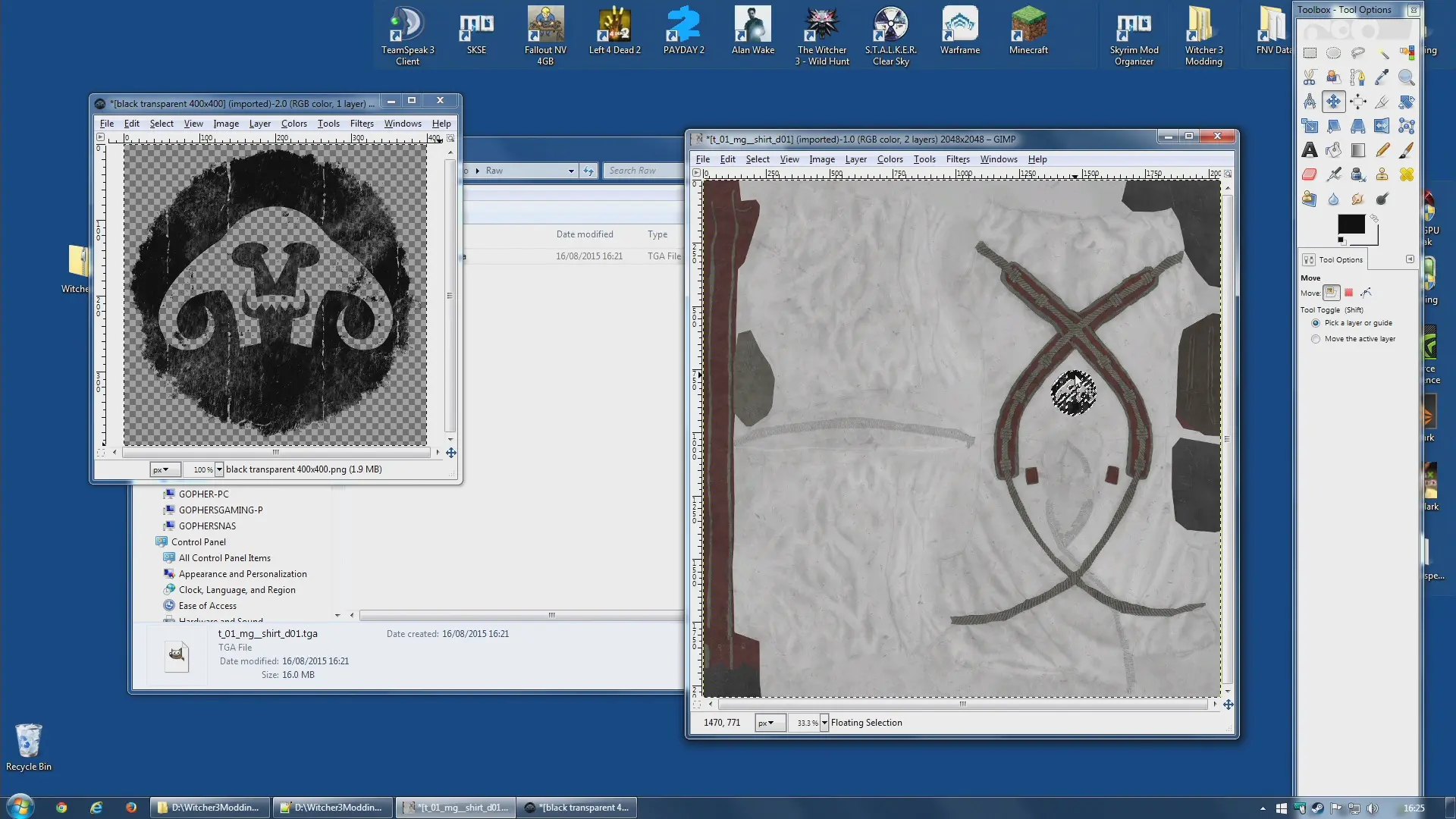This screenshot has height=819, width=1456.
Task: Set Move mode to path
Action: (1367, 293)
